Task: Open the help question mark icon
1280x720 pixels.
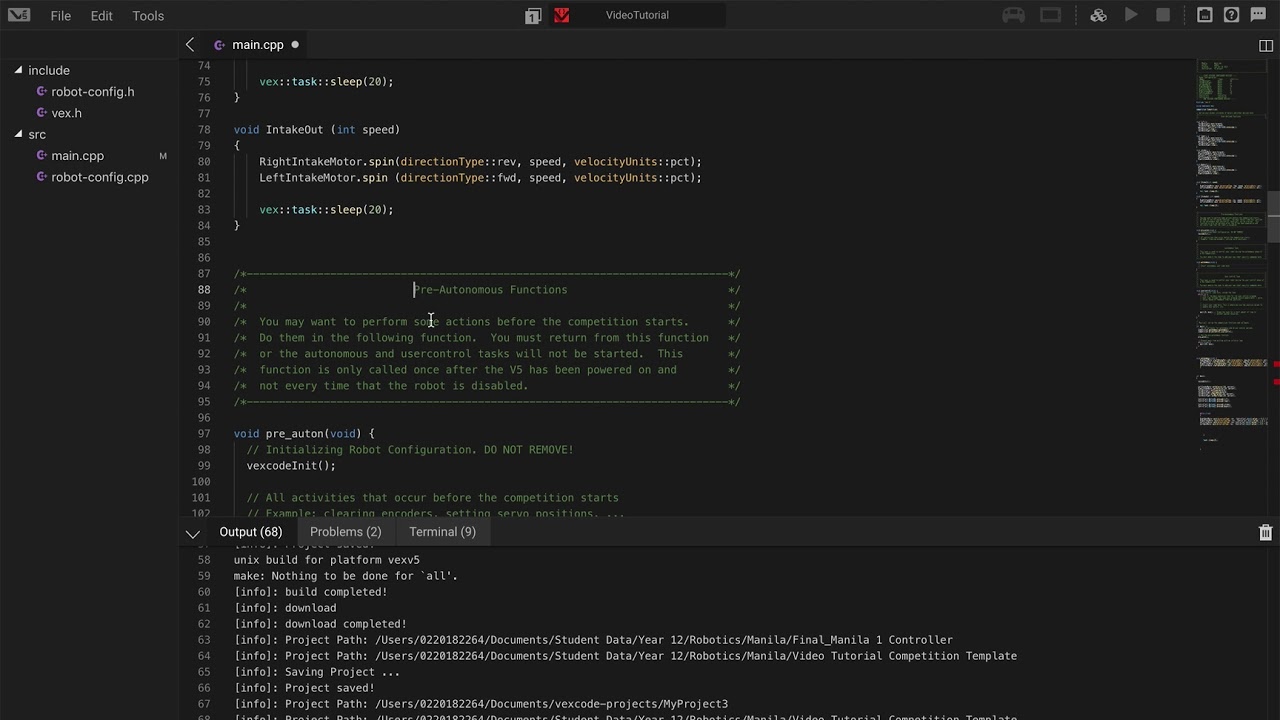Action: click(x=1232, y=15)
